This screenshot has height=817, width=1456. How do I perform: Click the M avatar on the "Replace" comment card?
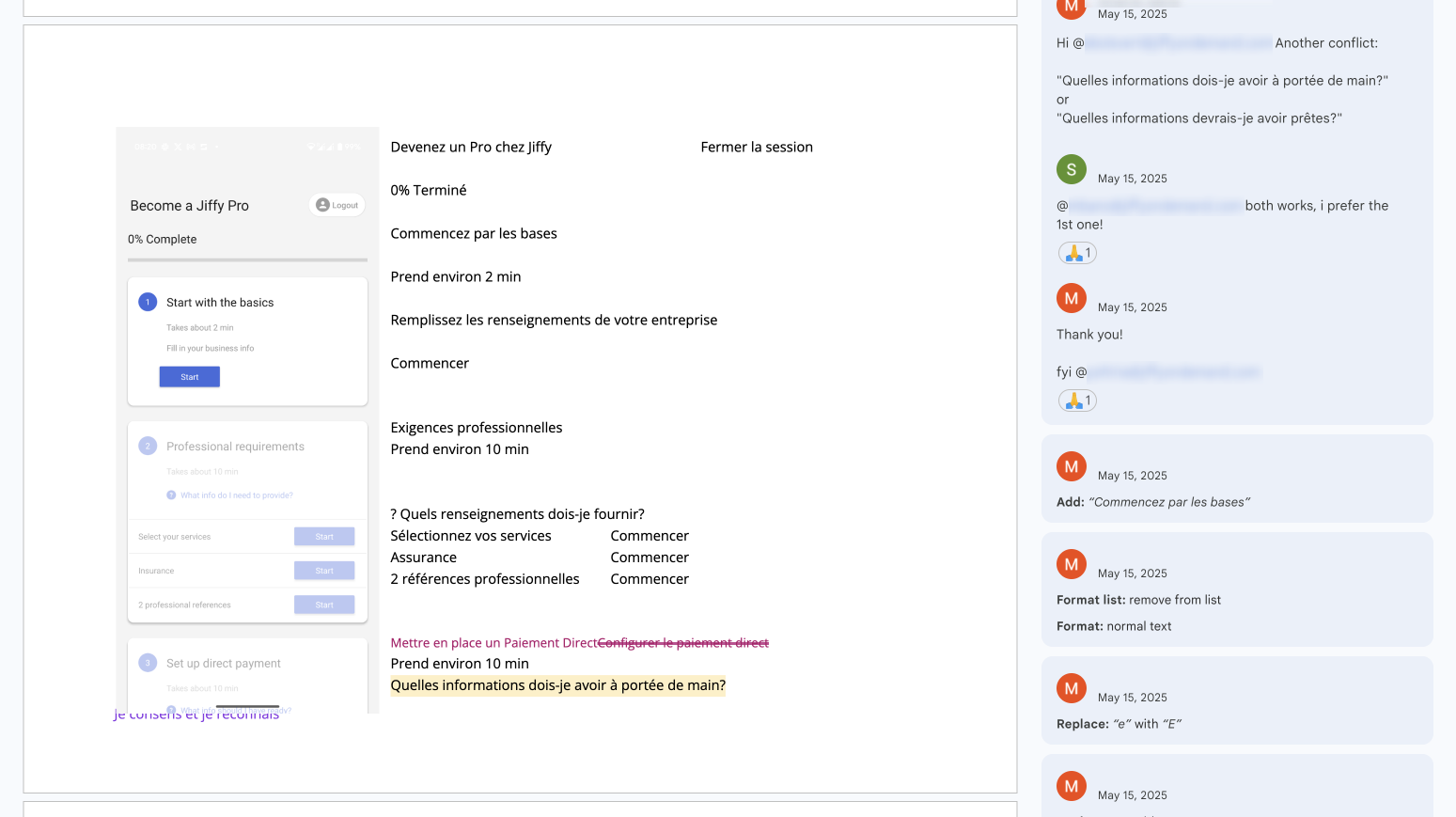click(1072, 687)
